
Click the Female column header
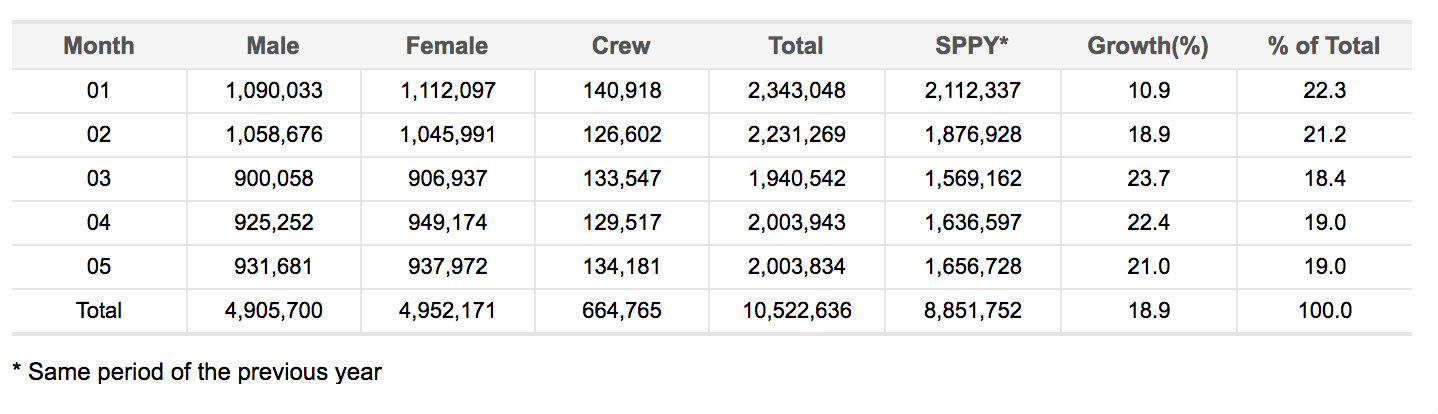pyautogui.click(x=447, y=46)
